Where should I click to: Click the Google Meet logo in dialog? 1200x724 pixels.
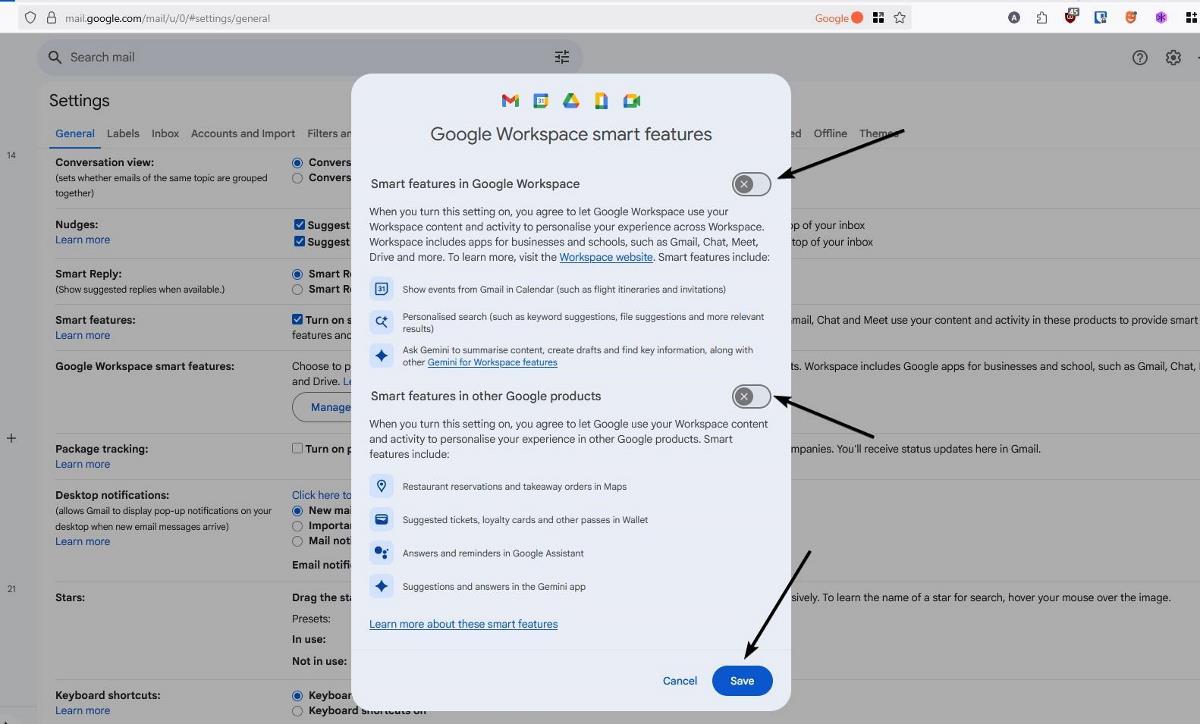point(631,101)
